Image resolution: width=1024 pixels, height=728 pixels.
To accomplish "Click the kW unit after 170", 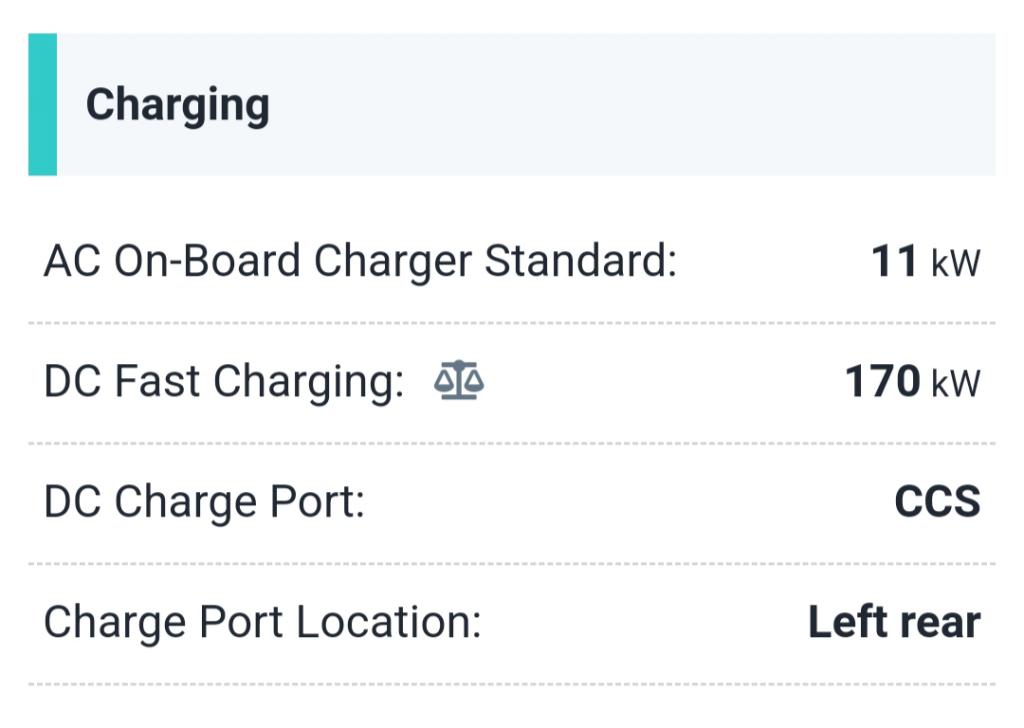I will click(x=955, y=383).
